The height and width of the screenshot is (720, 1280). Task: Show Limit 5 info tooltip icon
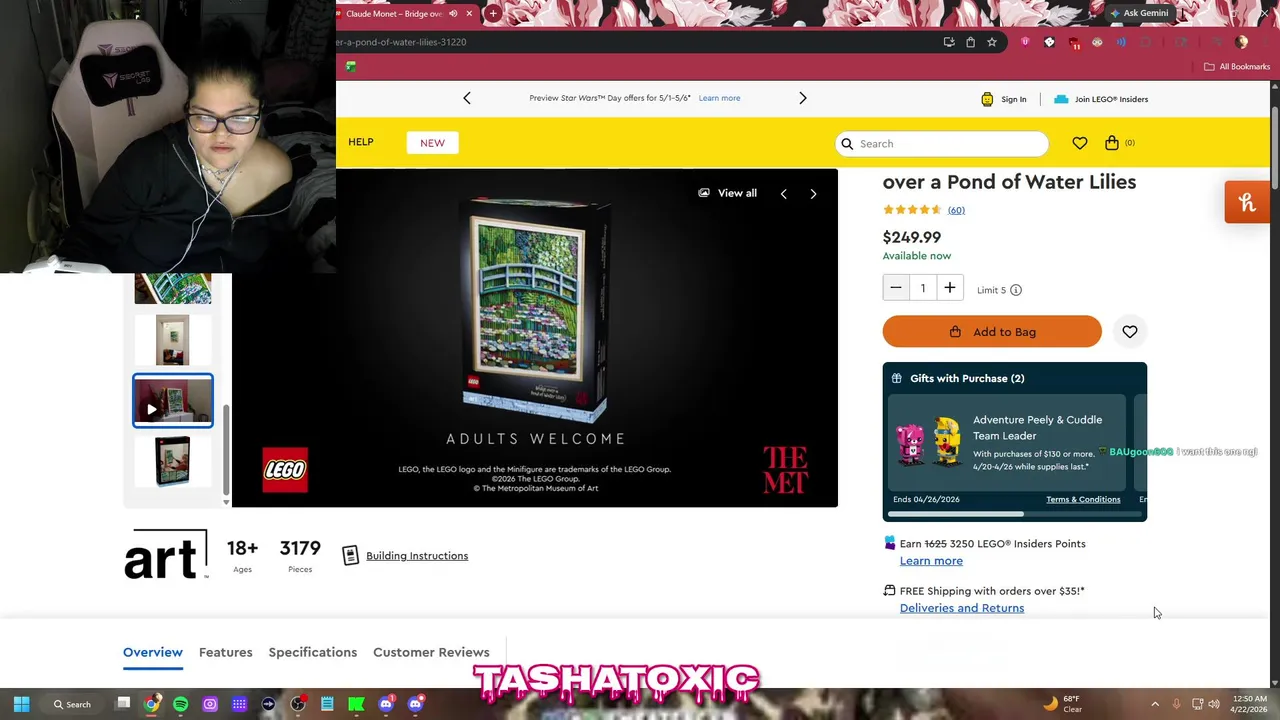1016,290
